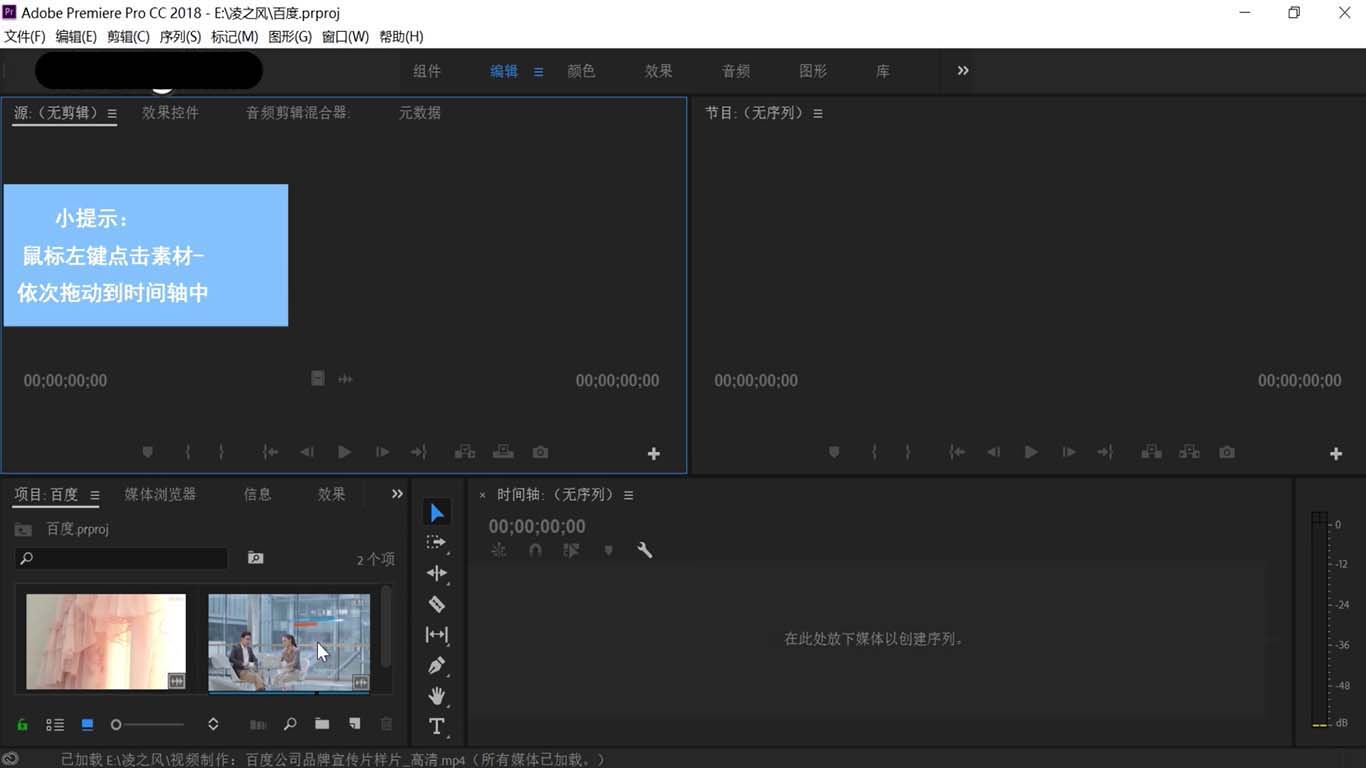Click the Button Editor plus in program monitor

click(1335, 453)
